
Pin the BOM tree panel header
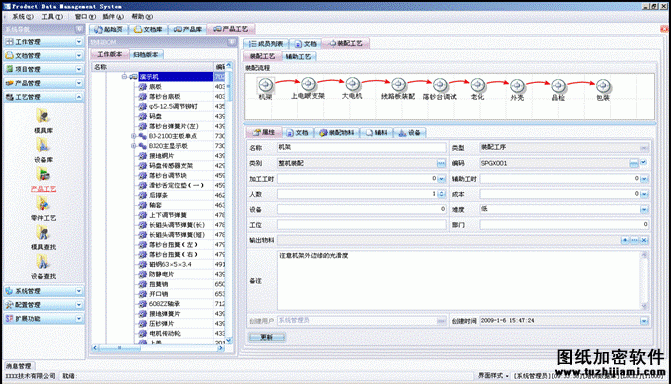(232, 42)
